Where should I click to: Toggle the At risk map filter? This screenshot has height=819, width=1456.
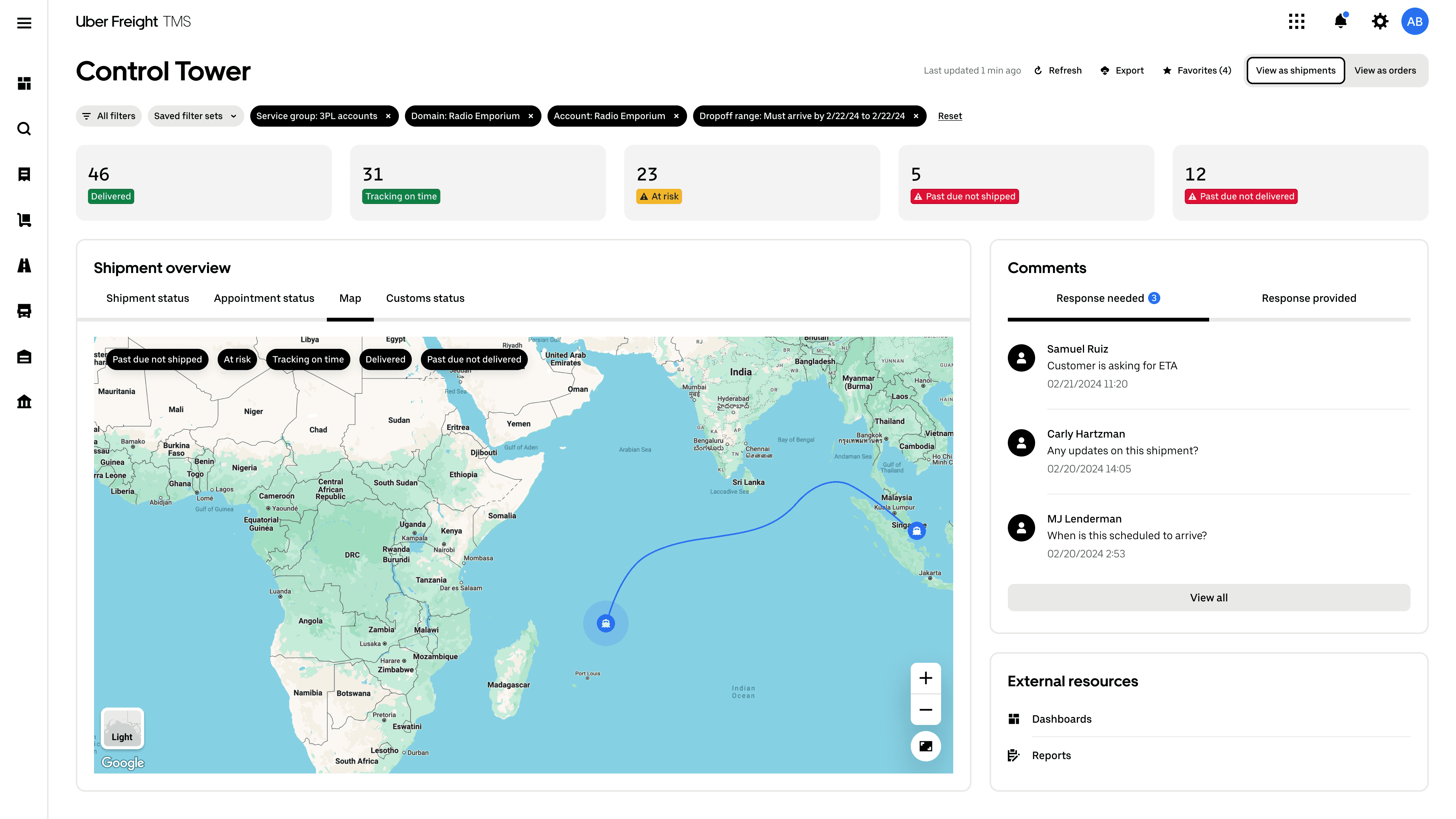(237, 359)
